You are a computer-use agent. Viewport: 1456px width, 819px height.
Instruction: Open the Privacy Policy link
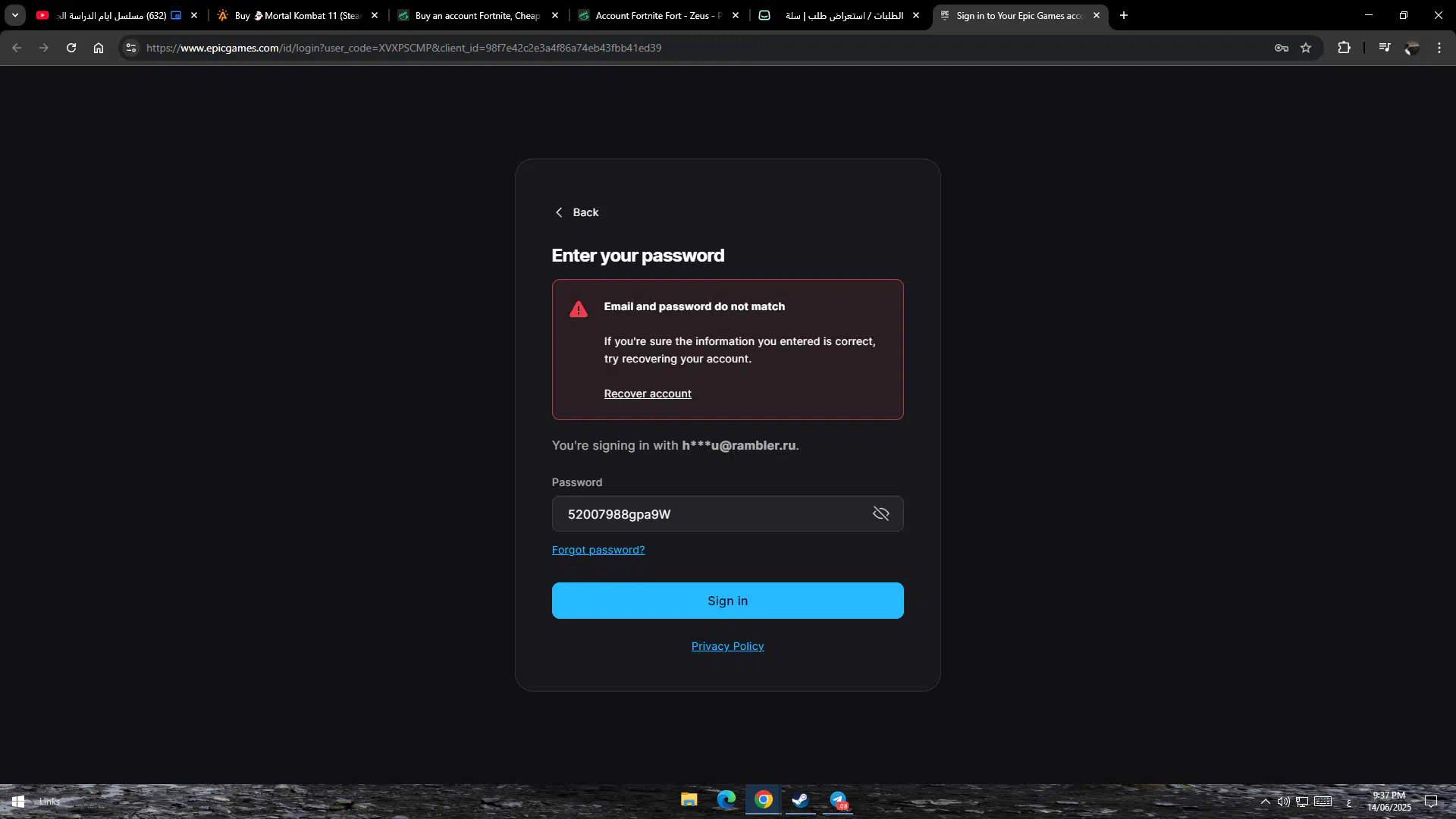click(x=727, y=646)
